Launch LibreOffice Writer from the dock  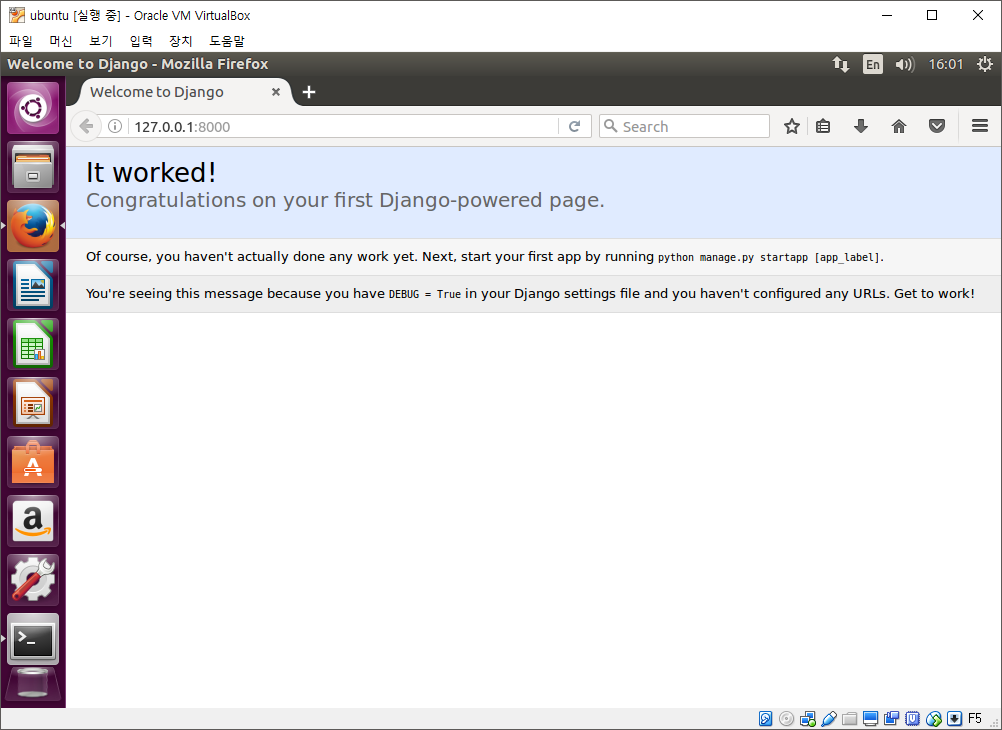click(33, 285)
